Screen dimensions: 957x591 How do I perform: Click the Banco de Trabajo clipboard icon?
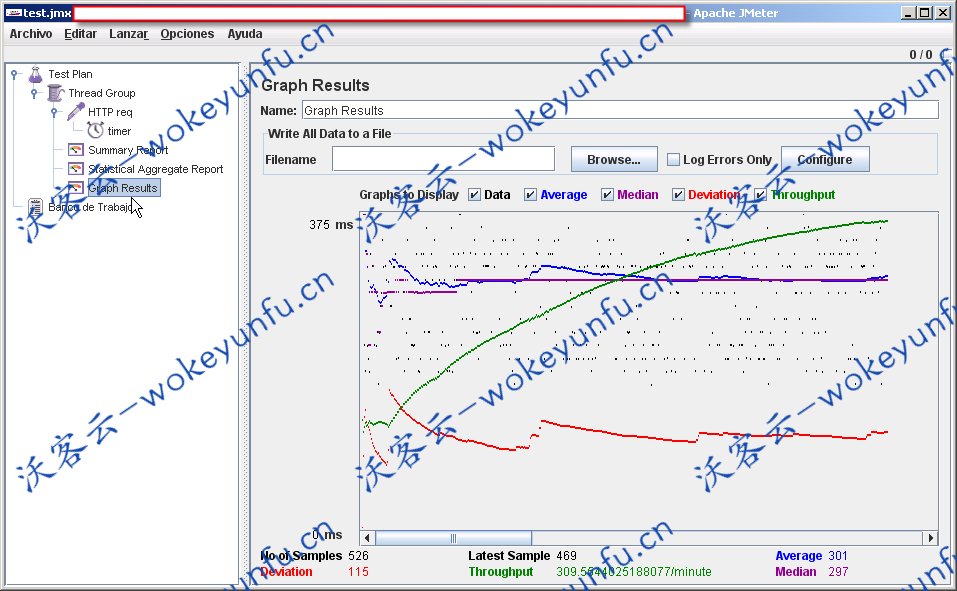(x=35, y=207)
